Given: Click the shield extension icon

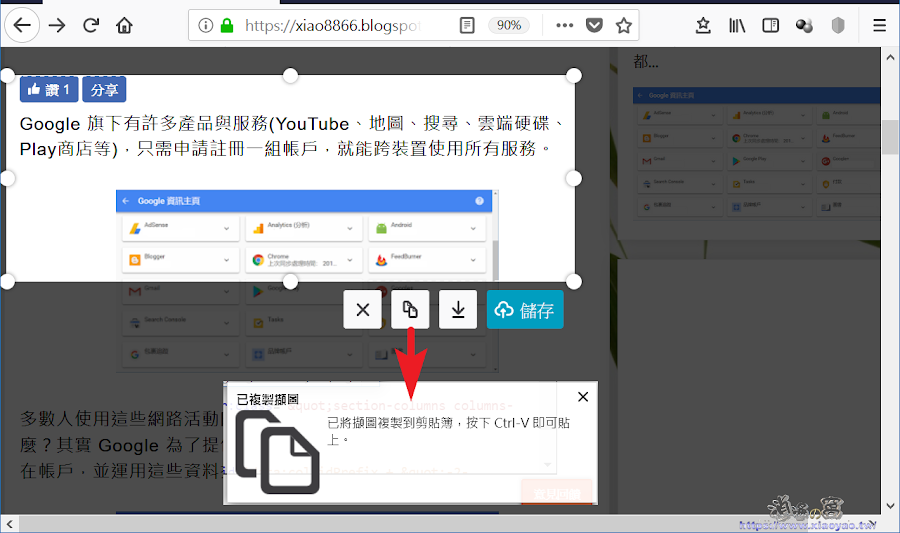Looking at the screenshot, I should click(838, 25).
